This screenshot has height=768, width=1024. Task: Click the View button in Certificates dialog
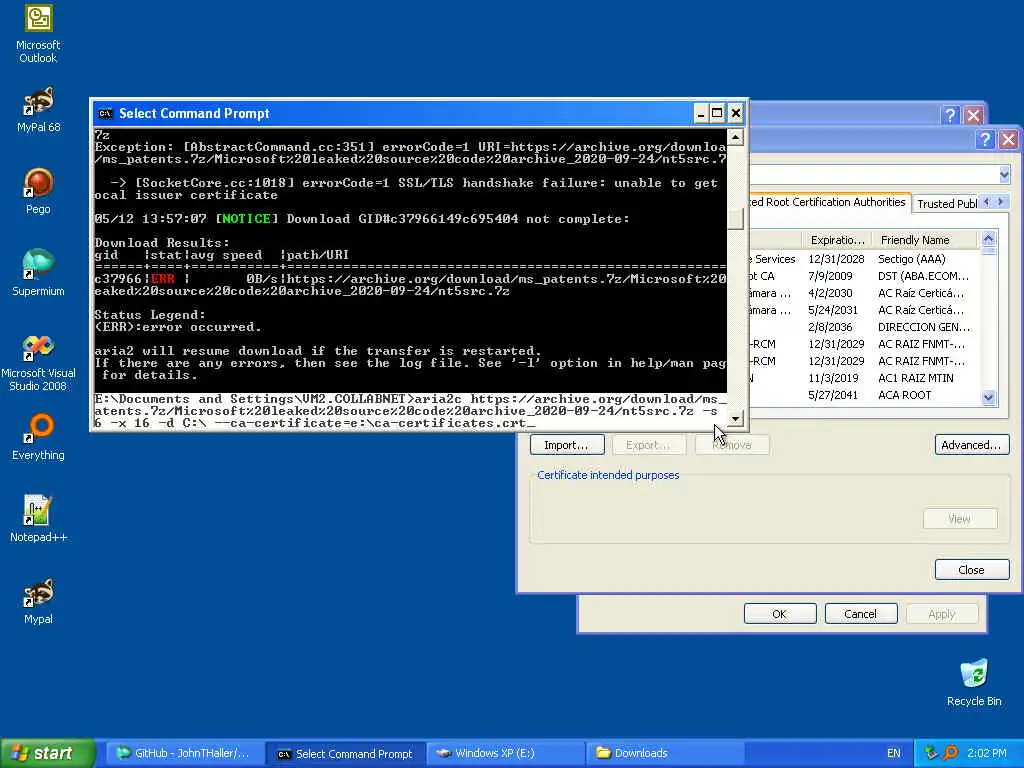pyautogui.click(x=960, y=519)
